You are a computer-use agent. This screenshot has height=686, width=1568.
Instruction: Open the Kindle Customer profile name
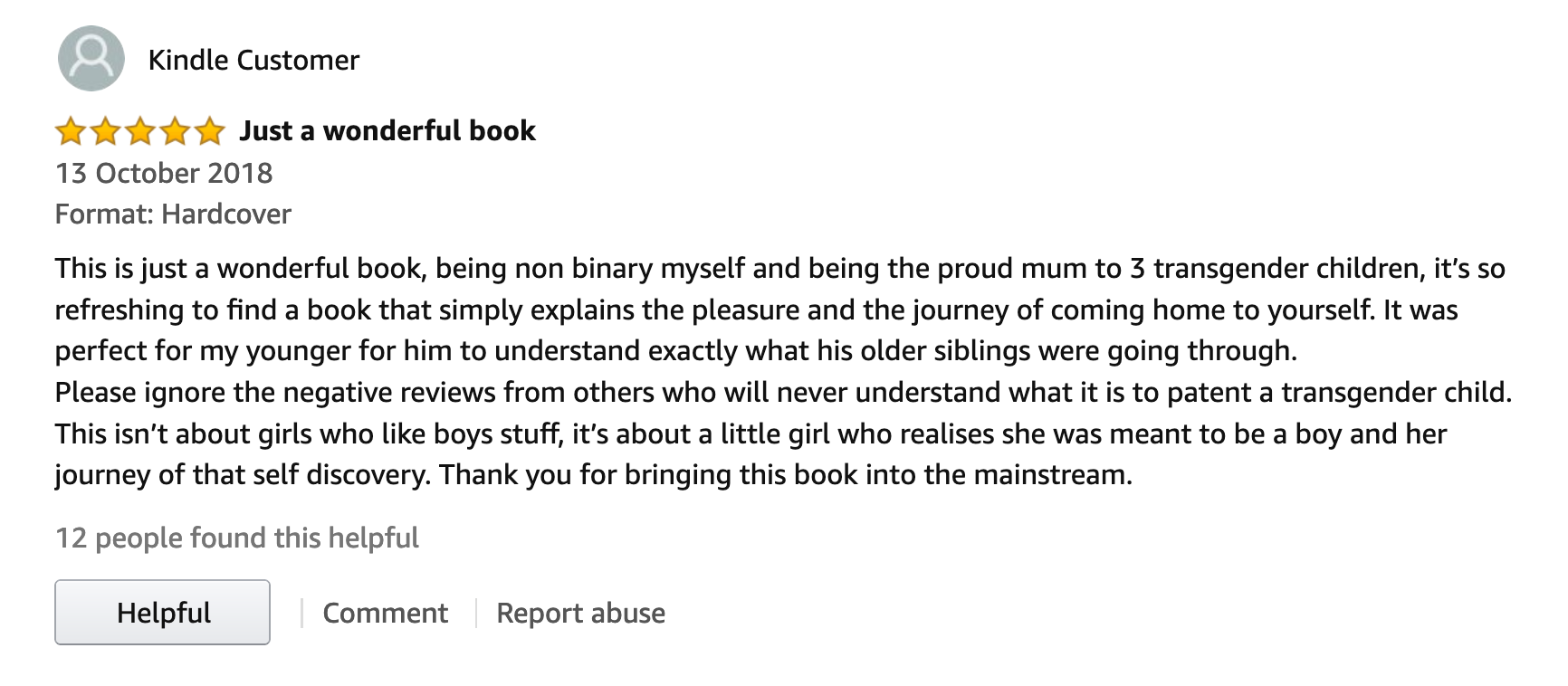pyautogui.click(x=253, y=60)
